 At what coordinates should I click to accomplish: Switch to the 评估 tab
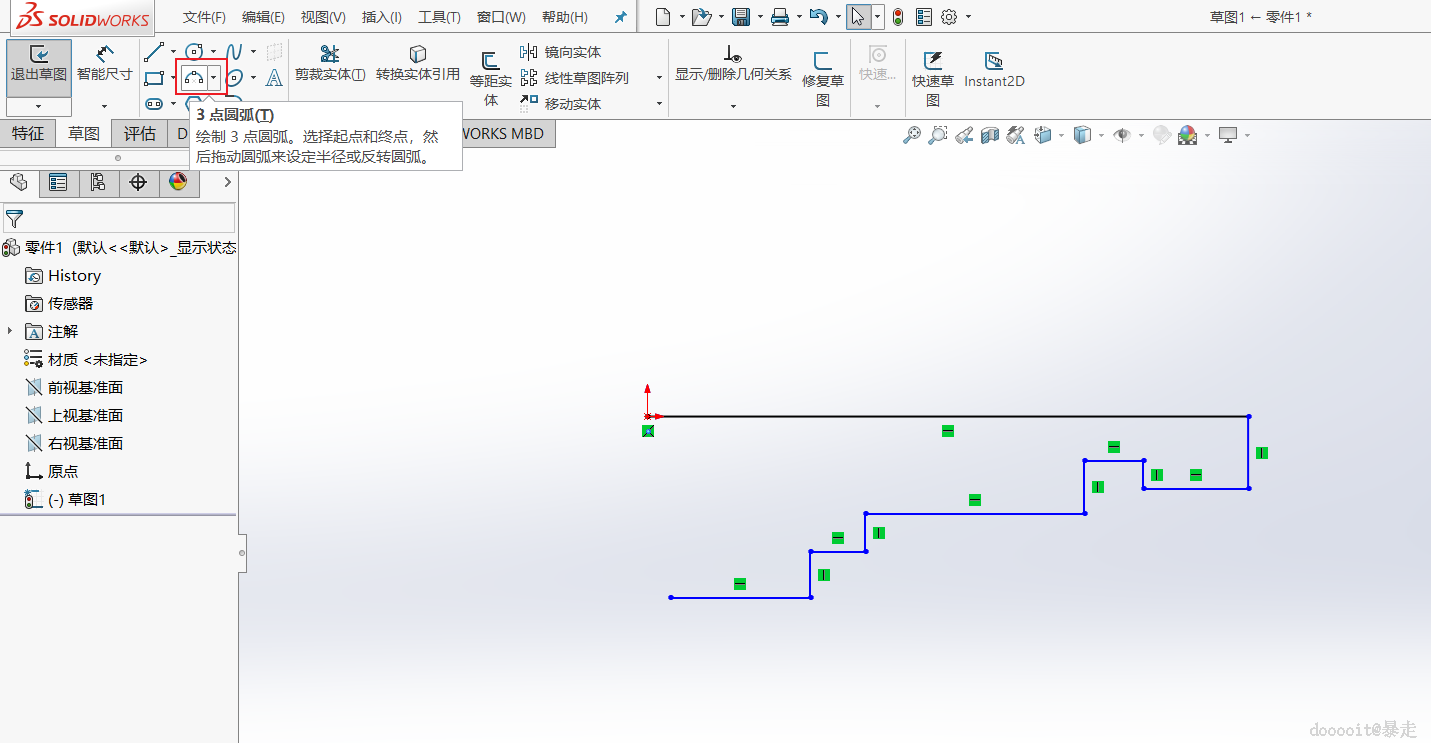[140, 134]
